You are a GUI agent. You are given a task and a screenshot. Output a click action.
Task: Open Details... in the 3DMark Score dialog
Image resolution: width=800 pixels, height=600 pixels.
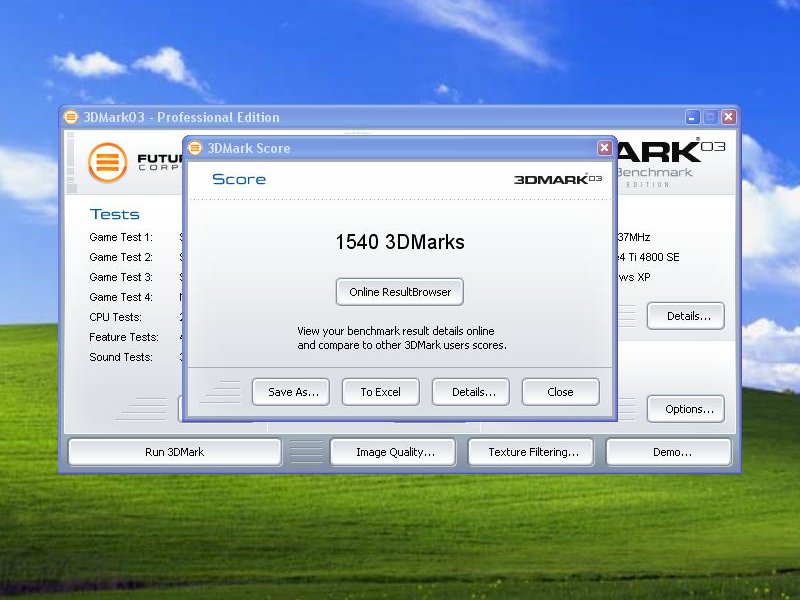tap(471, 392)
